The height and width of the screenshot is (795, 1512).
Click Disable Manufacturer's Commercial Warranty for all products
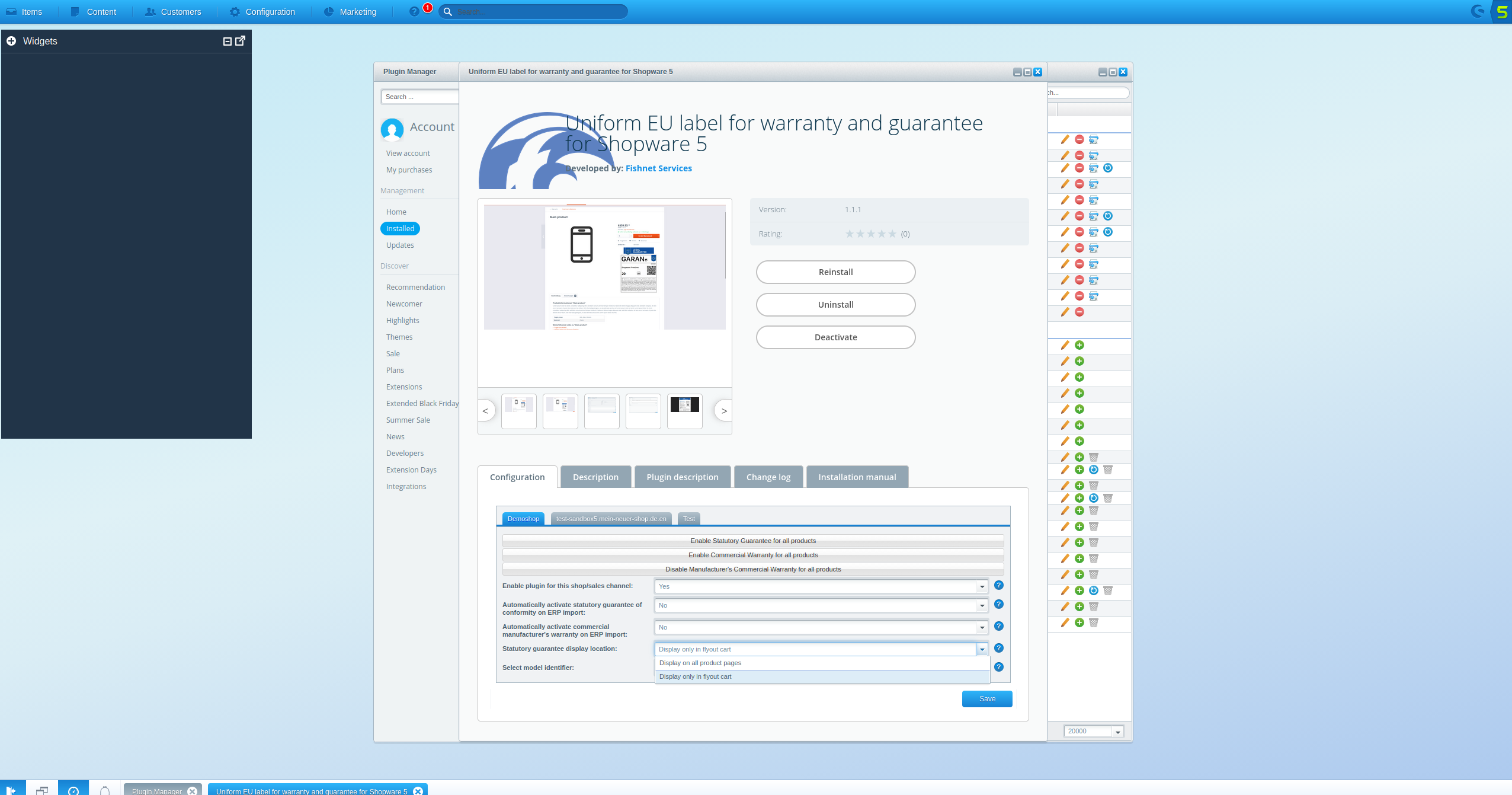[753, 569]
